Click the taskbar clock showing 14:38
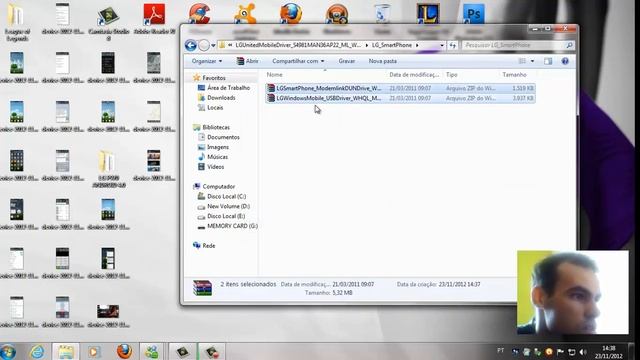640x360 pixels. (x=608, y=352)
